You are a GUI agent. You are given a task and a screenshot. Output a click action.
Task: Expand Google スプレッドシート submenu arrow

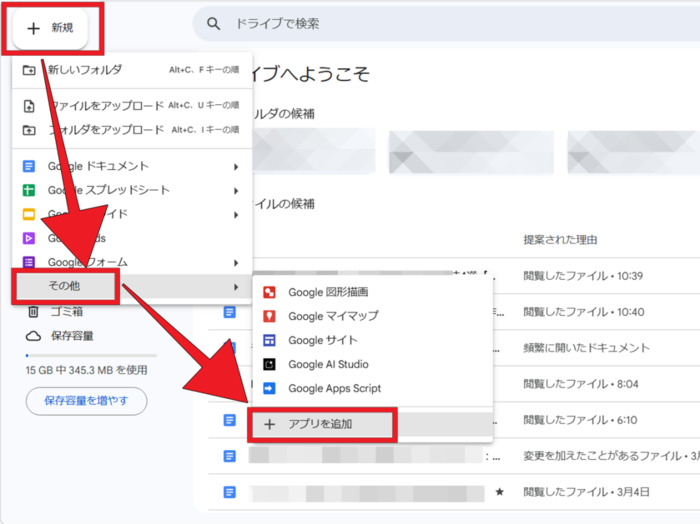pos(236,191)
